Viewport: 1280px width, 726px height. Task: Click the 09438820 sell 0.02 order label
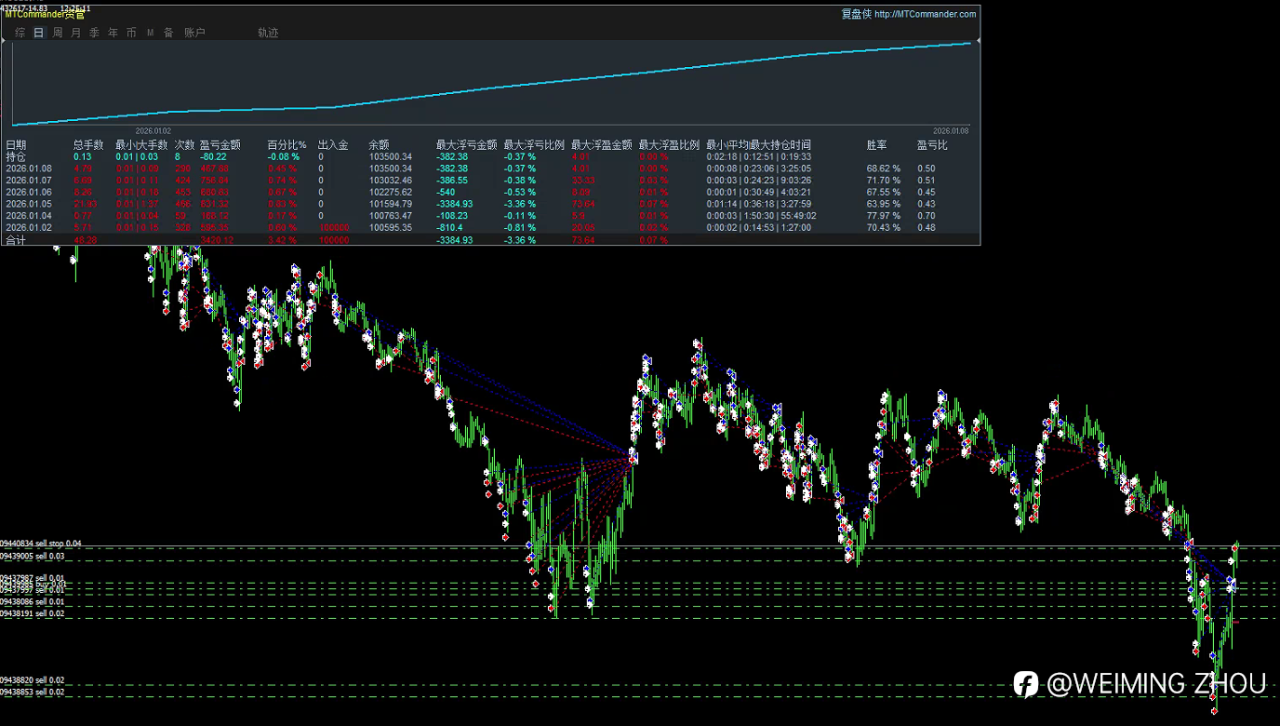tap(32, 679)
